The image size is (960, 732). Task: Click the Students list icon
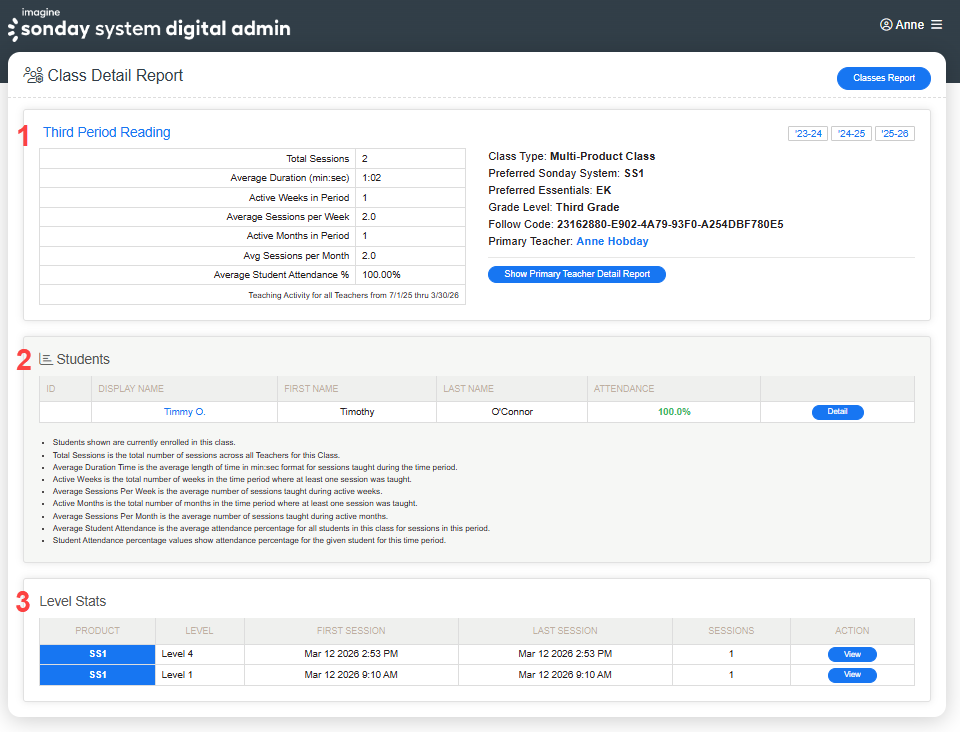click(46, 359)
